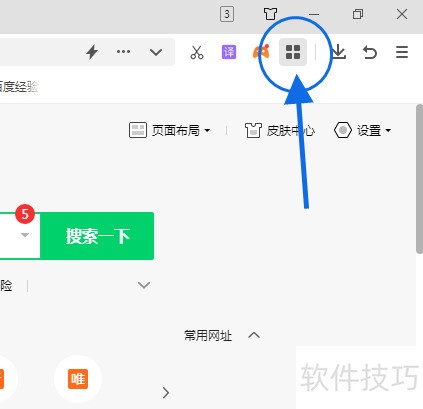Open the extensions grid icon
This screenshot has height=409, width=423.
pos(293,52)
